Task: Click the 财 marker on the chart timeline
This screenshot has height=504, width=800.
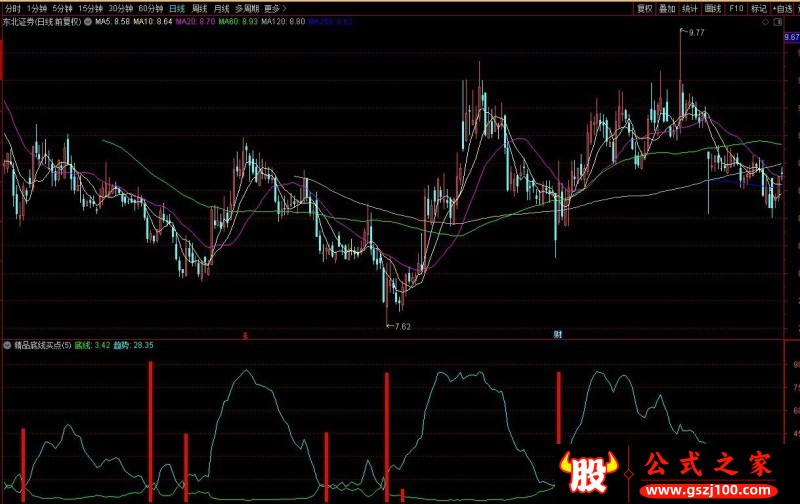Action: point(557,332)
